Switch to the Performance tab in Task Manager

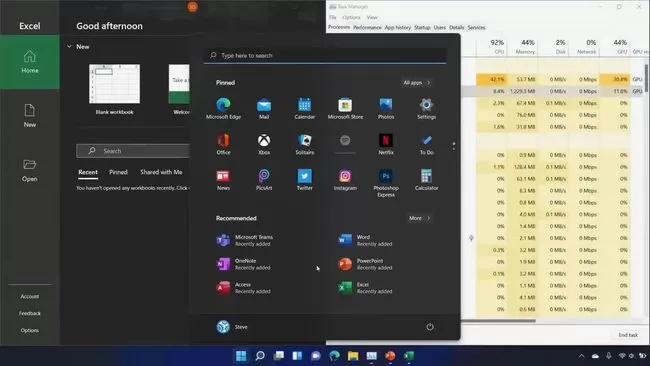click(367, 27)
